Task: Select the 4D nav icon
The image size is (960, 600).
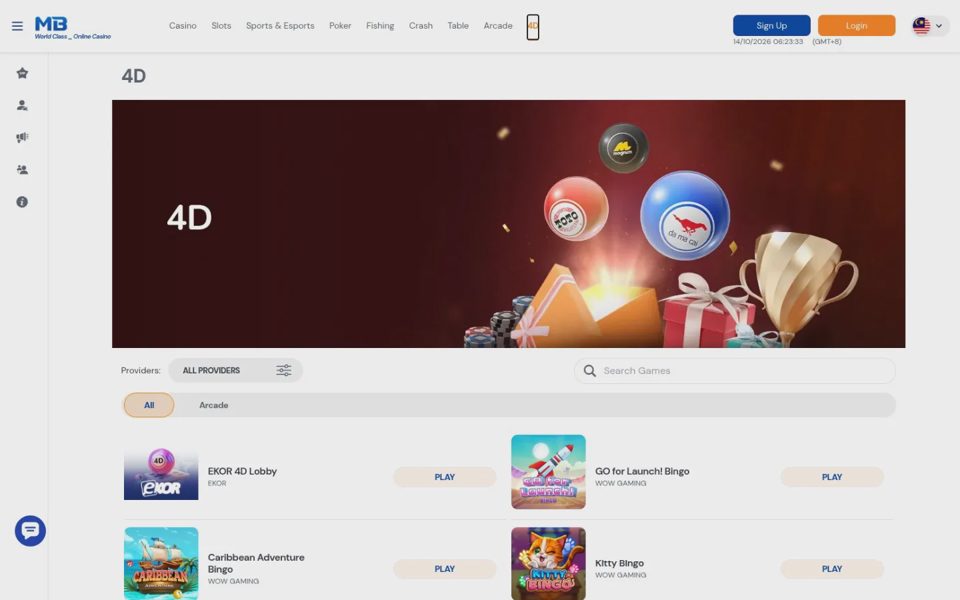Action: pyautogui.click(x=533, y=27)
